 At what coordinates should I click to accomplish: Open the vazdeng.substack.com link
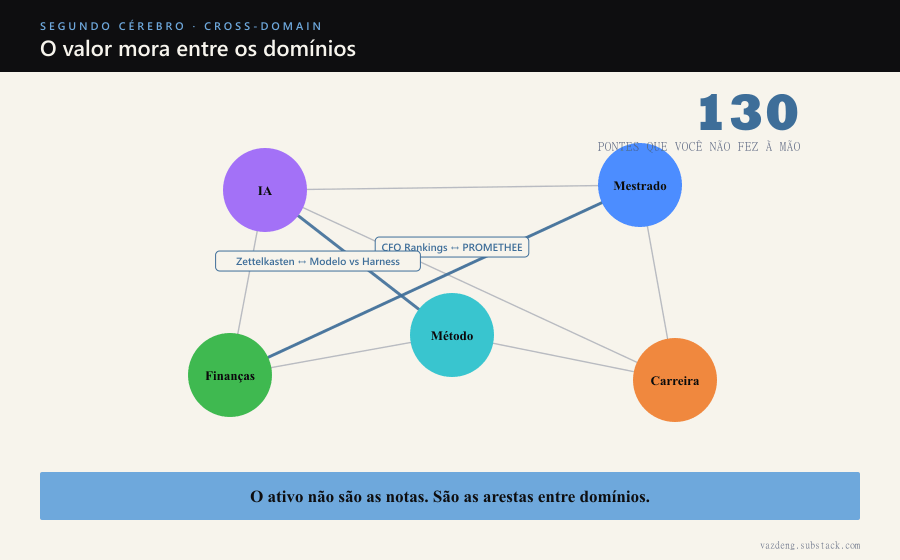(x=810, y=545)
